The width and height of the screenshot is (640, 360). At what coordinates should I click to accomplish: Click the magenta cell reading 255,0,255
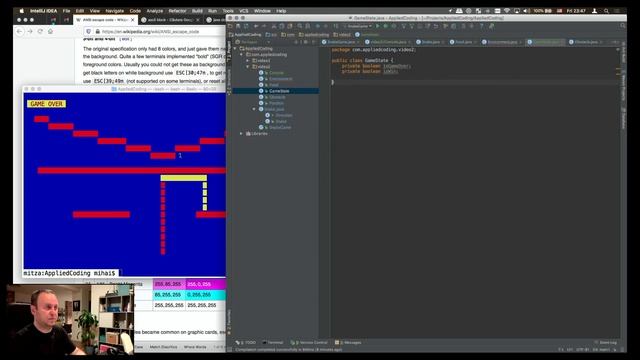coord(206,284)
